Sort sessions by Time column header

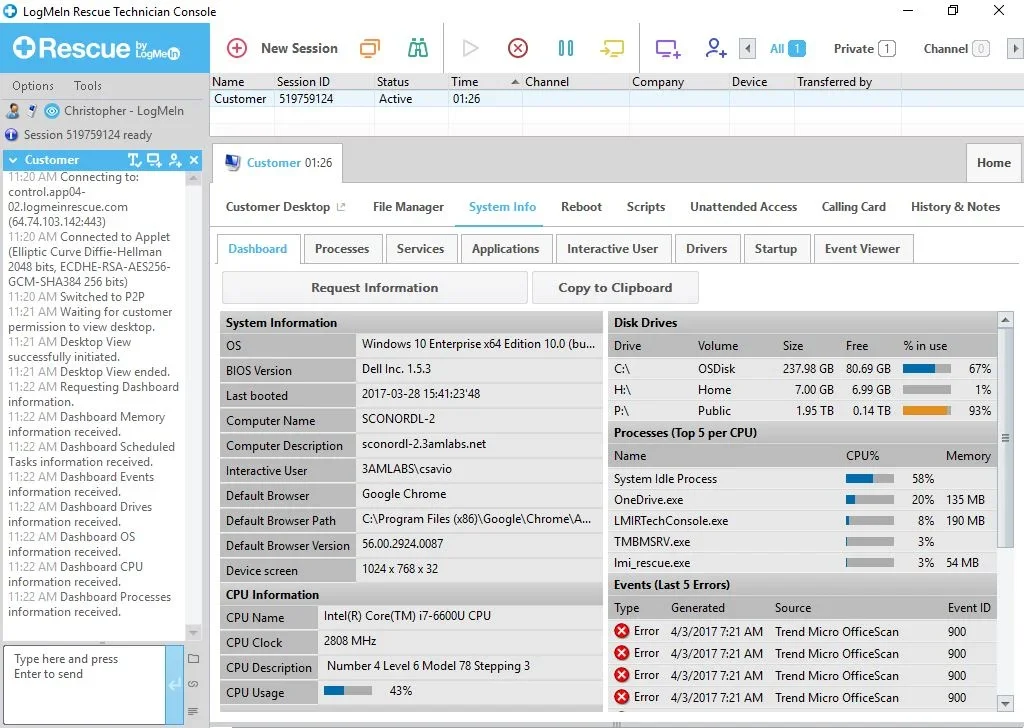(464, 82)
